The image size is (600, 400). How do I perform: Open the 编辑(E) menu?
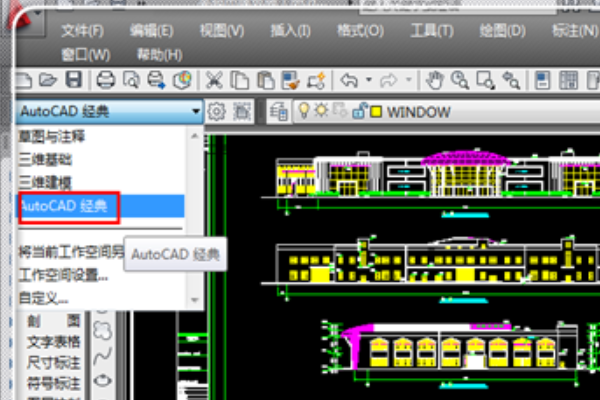tap(152, 31)
